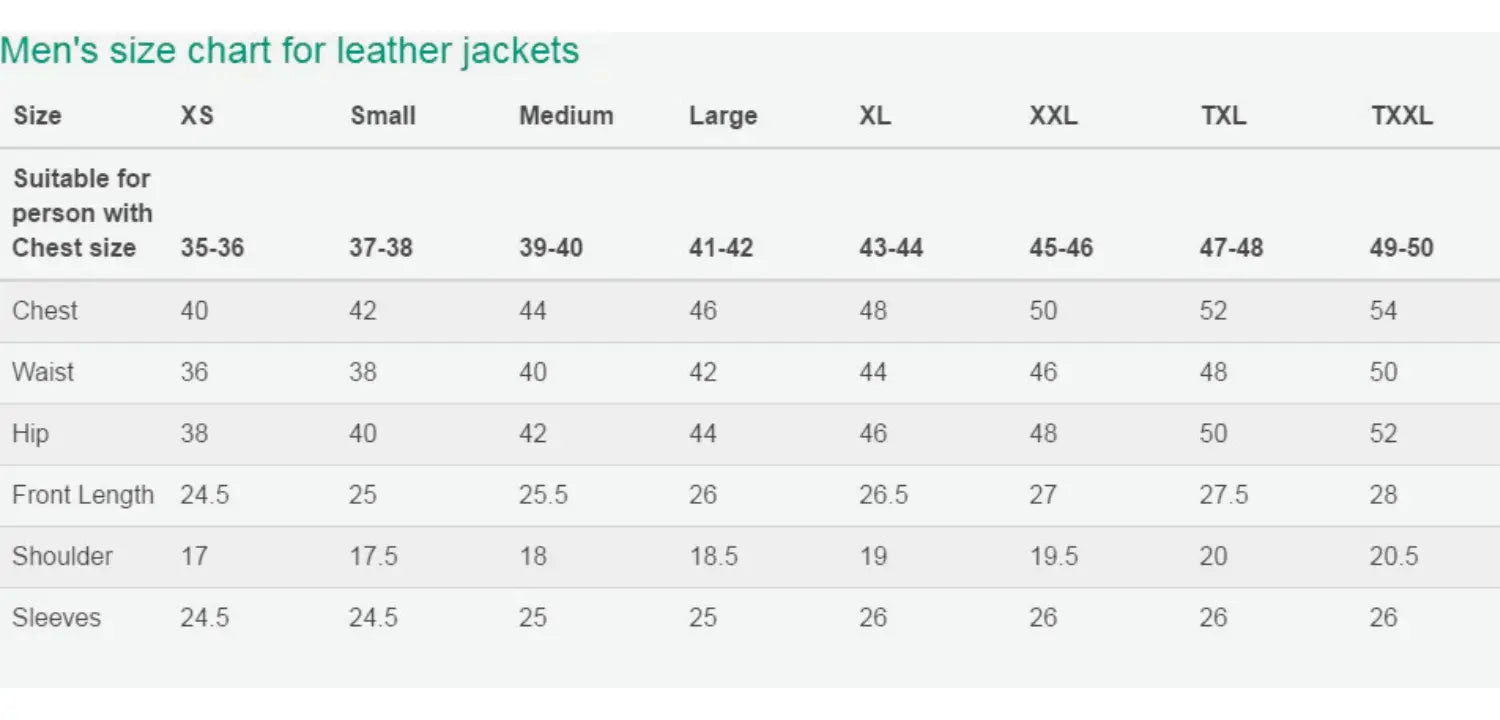Viewport: 1500px width, 720px height.
Task: Click the Waist row label
Action: [43, 372]
